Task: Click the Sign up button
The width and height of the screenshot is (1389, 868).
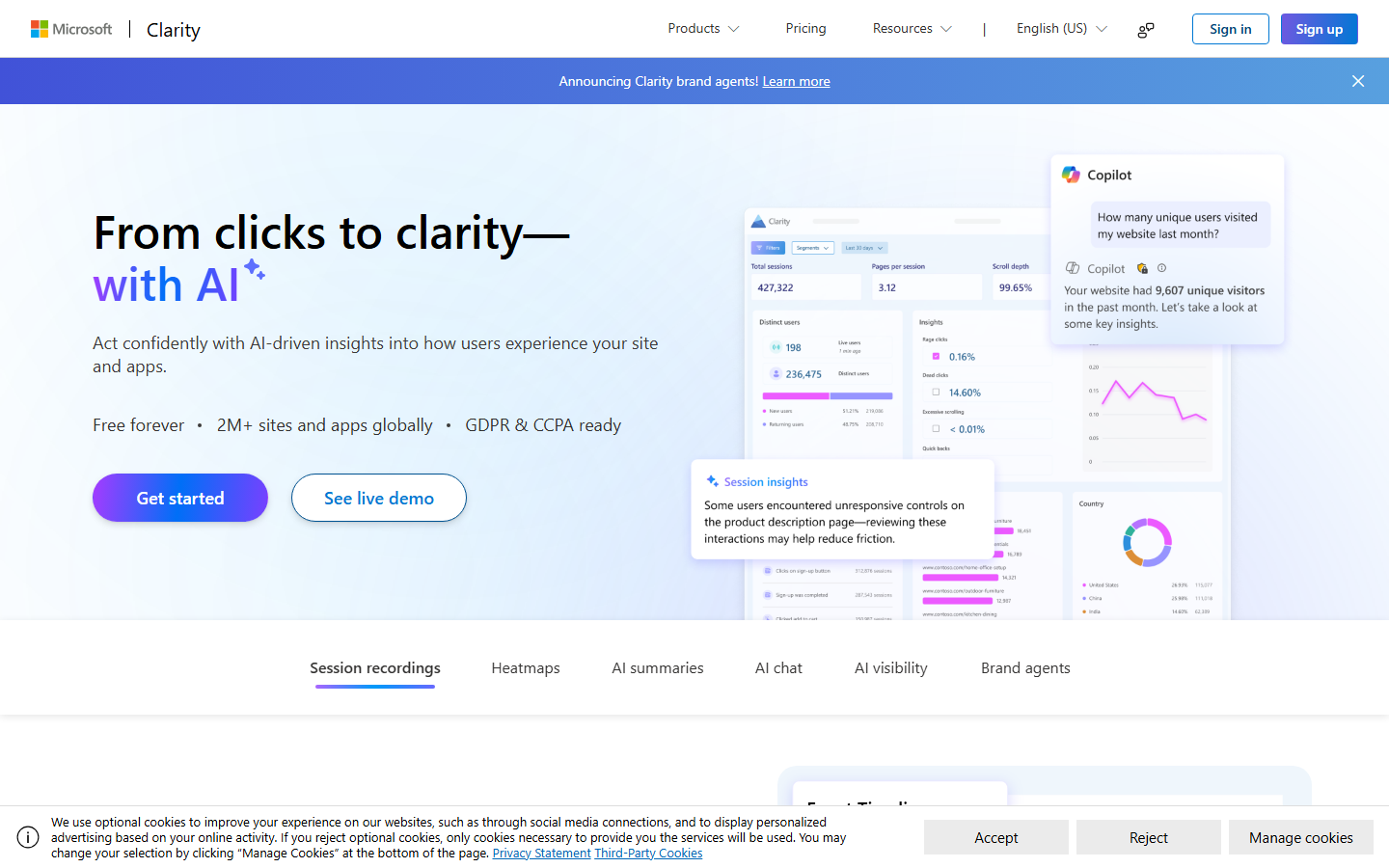Action: tap(1320, 29)
